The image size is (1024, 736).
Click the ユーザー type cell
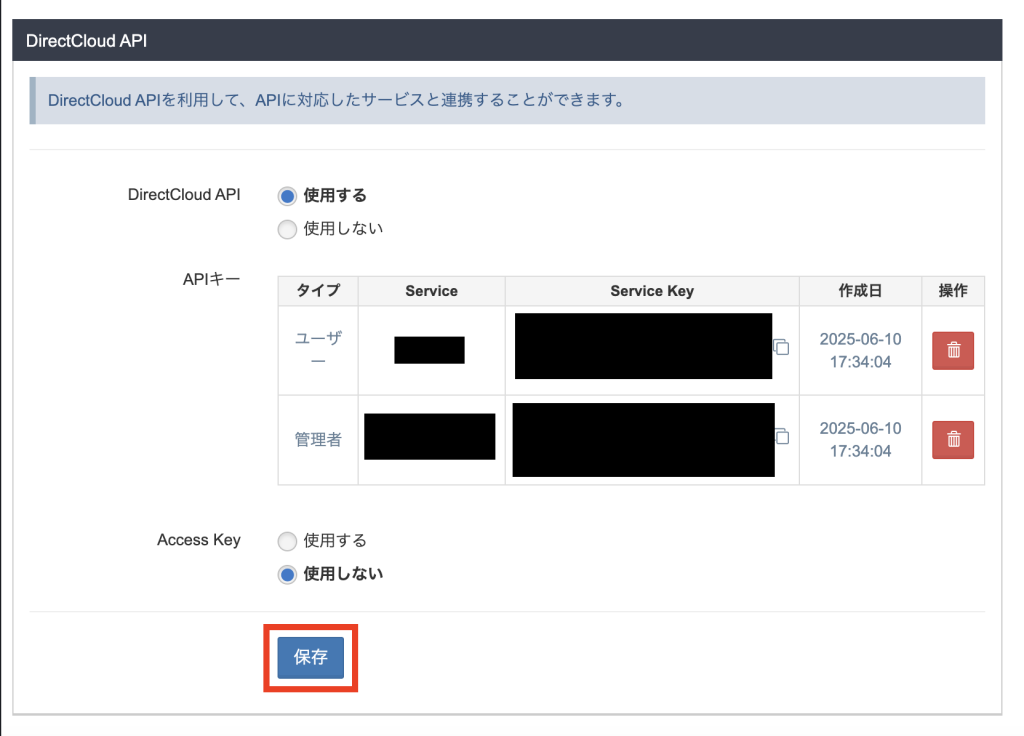pos(318,350)
